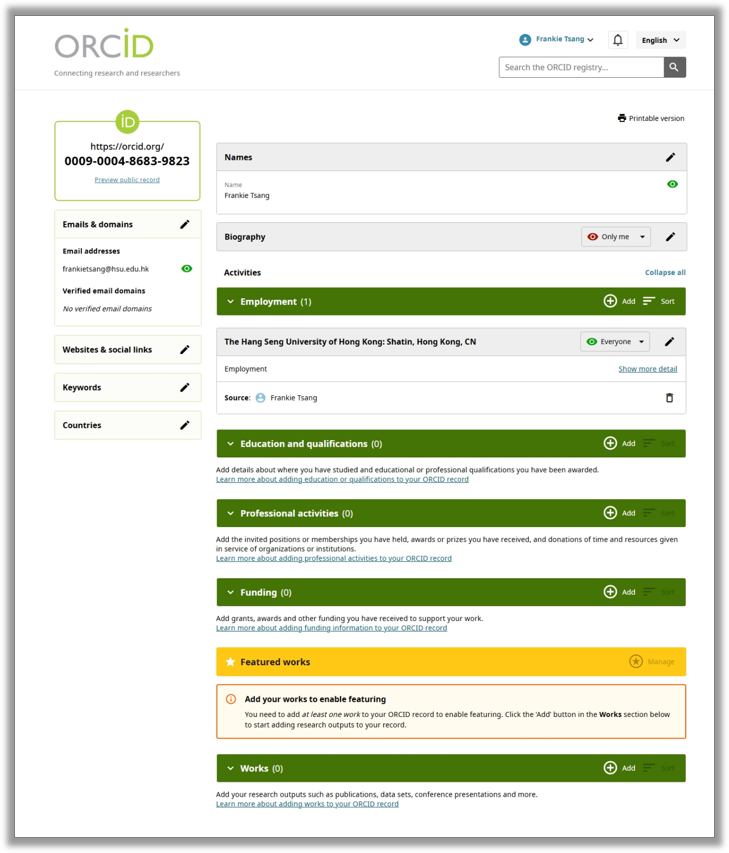Add an Education and qualifications entry
Image resolution: width=729 pixels, height=853 pixels.
point(620,443)
